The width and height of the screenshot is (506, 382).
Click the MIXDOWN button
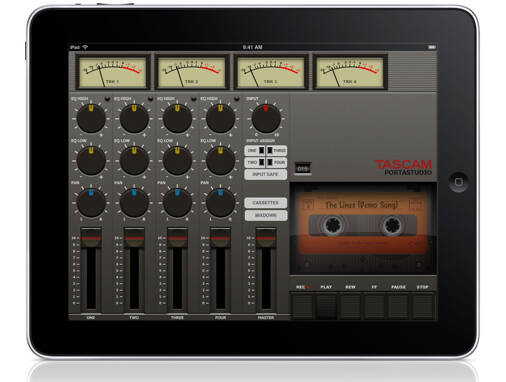[x=266, y=215]
